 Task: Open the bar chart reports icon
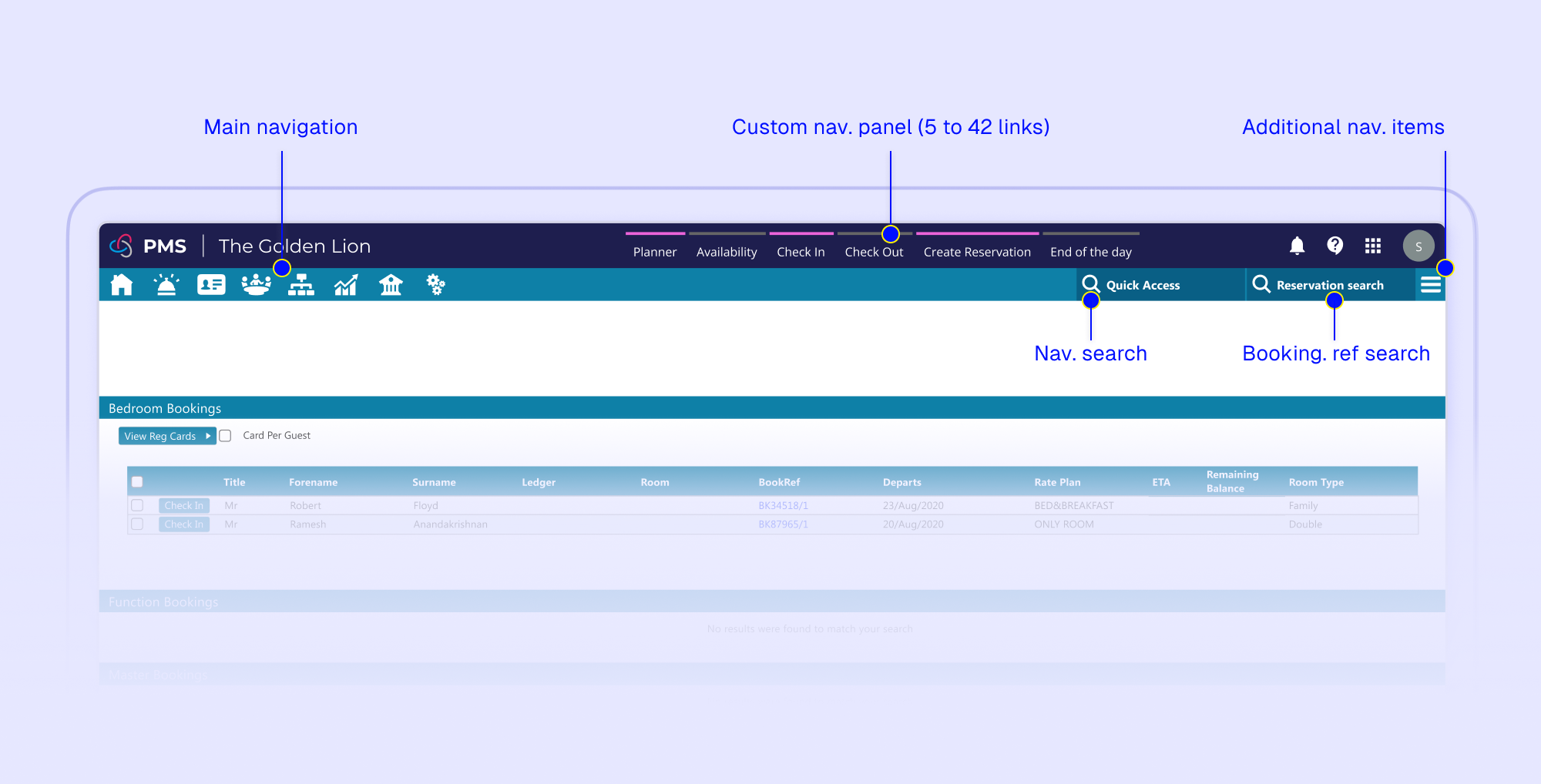(346, 285)
